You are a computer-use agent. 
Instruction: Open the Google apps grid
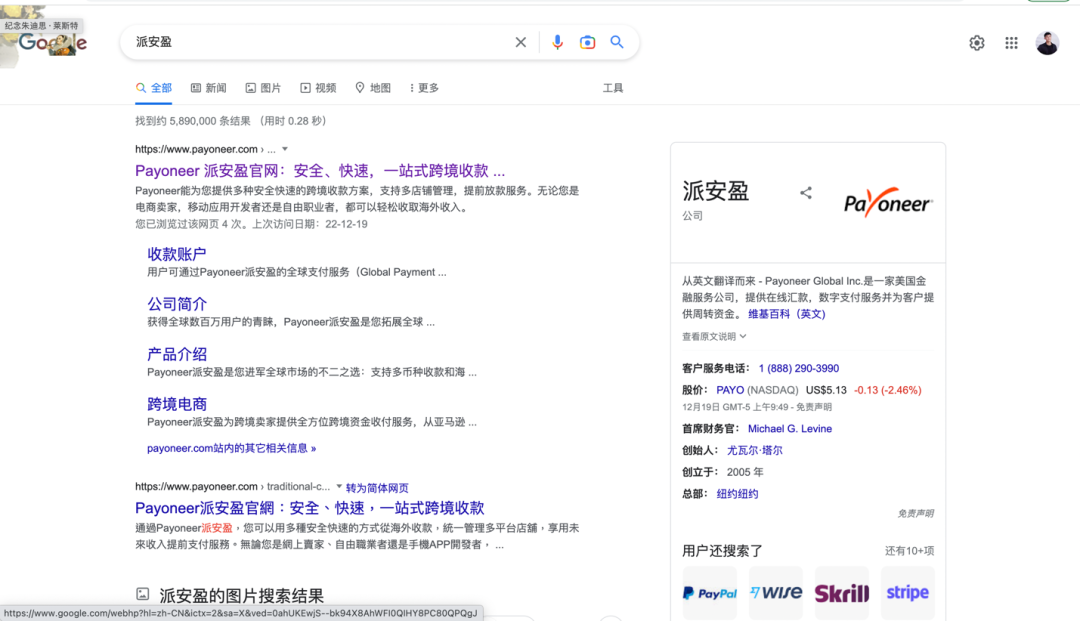click(x=1011, y=42)
